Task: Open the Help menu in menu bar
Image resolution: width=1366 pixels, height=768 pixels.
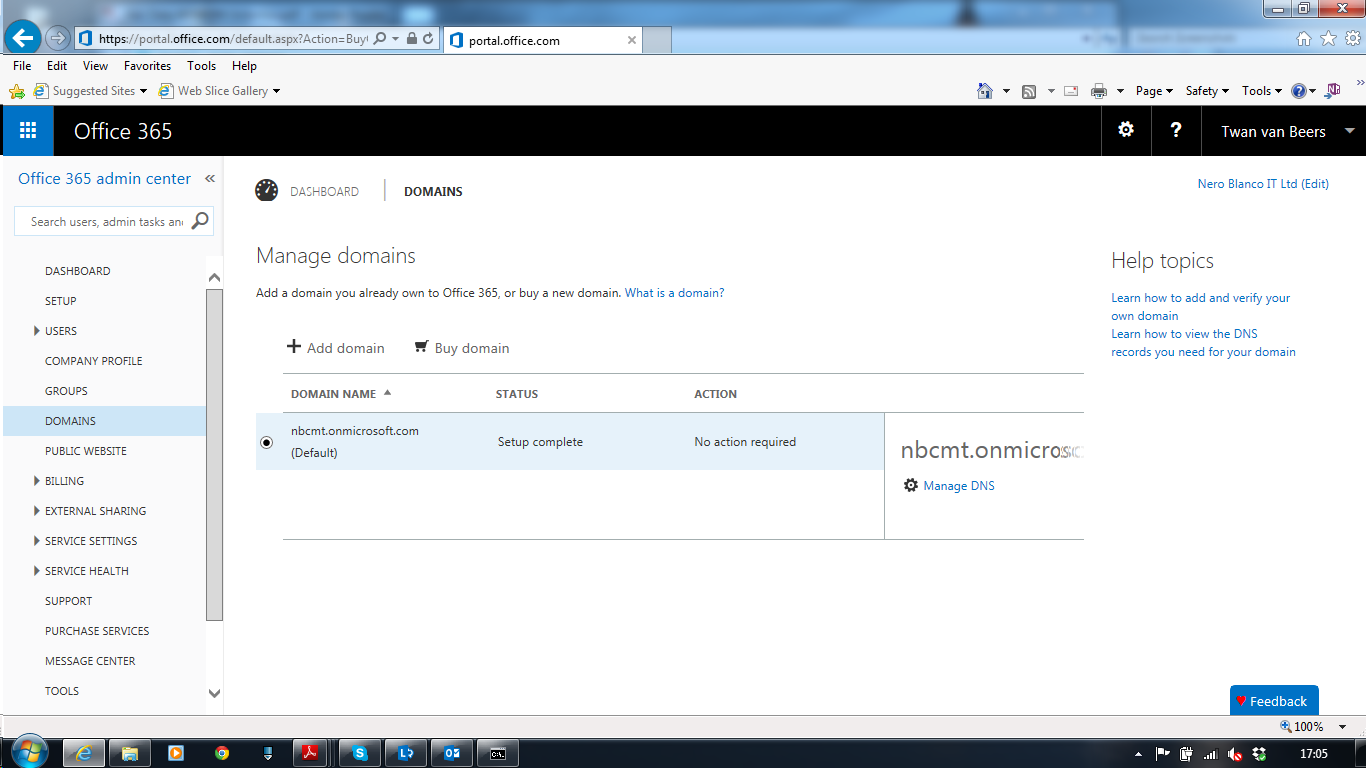Action: pyautogui.click(x=244, y=66)
